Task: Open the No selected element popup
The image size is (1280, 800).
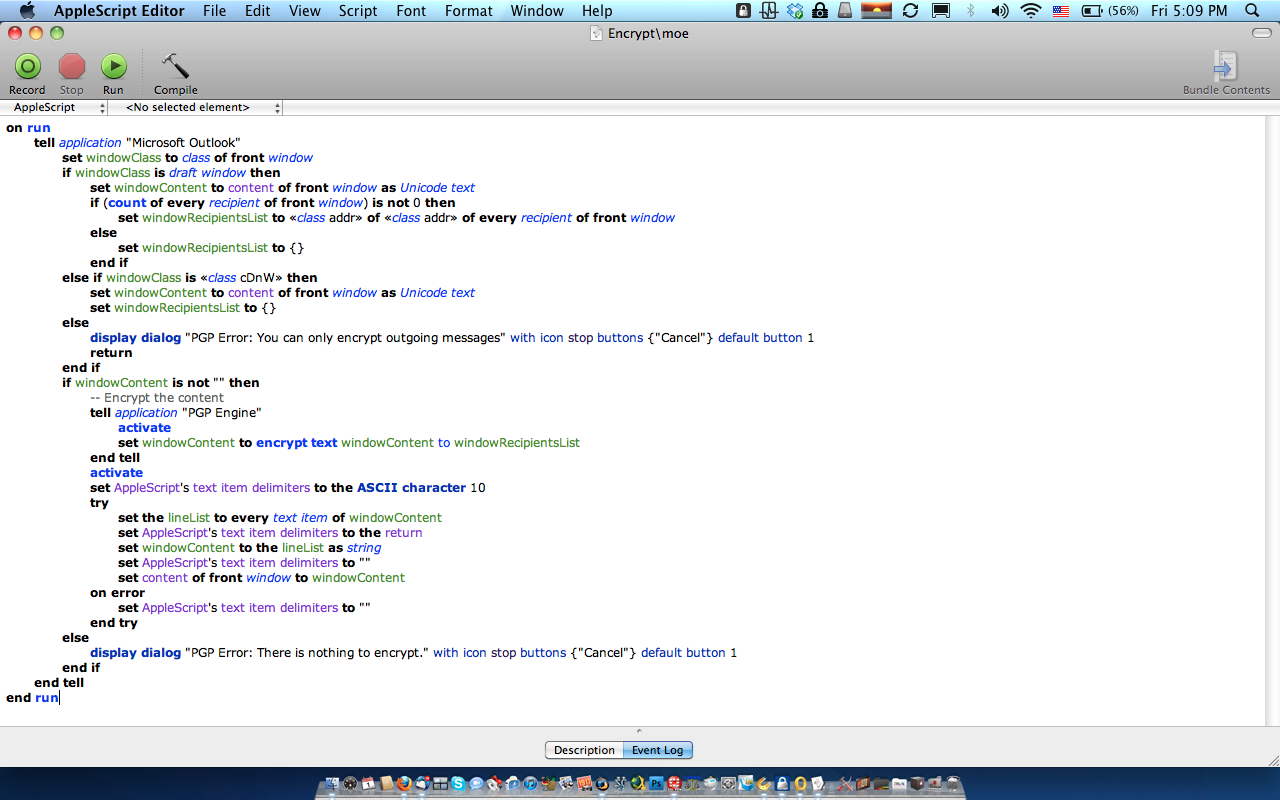Action: pyautogui.click(x=195, y=107)
